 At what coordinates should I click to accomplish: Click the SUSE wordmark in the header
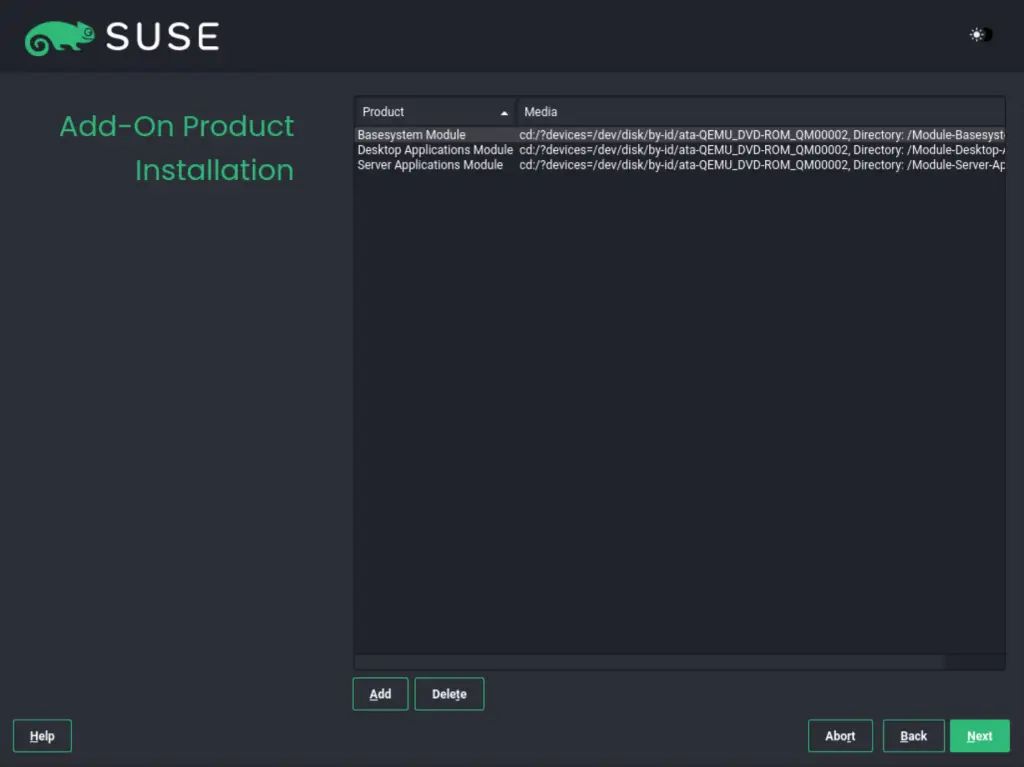(160, 36)
